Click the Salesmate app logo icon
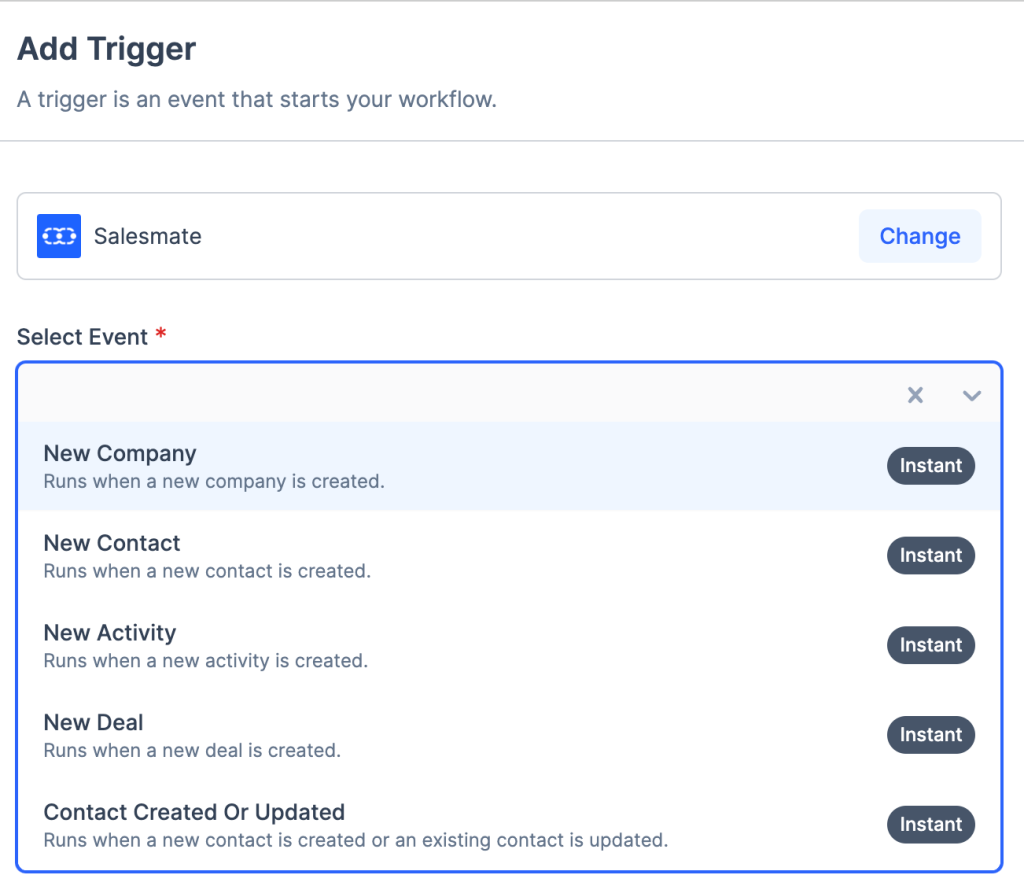 (59, 236)
